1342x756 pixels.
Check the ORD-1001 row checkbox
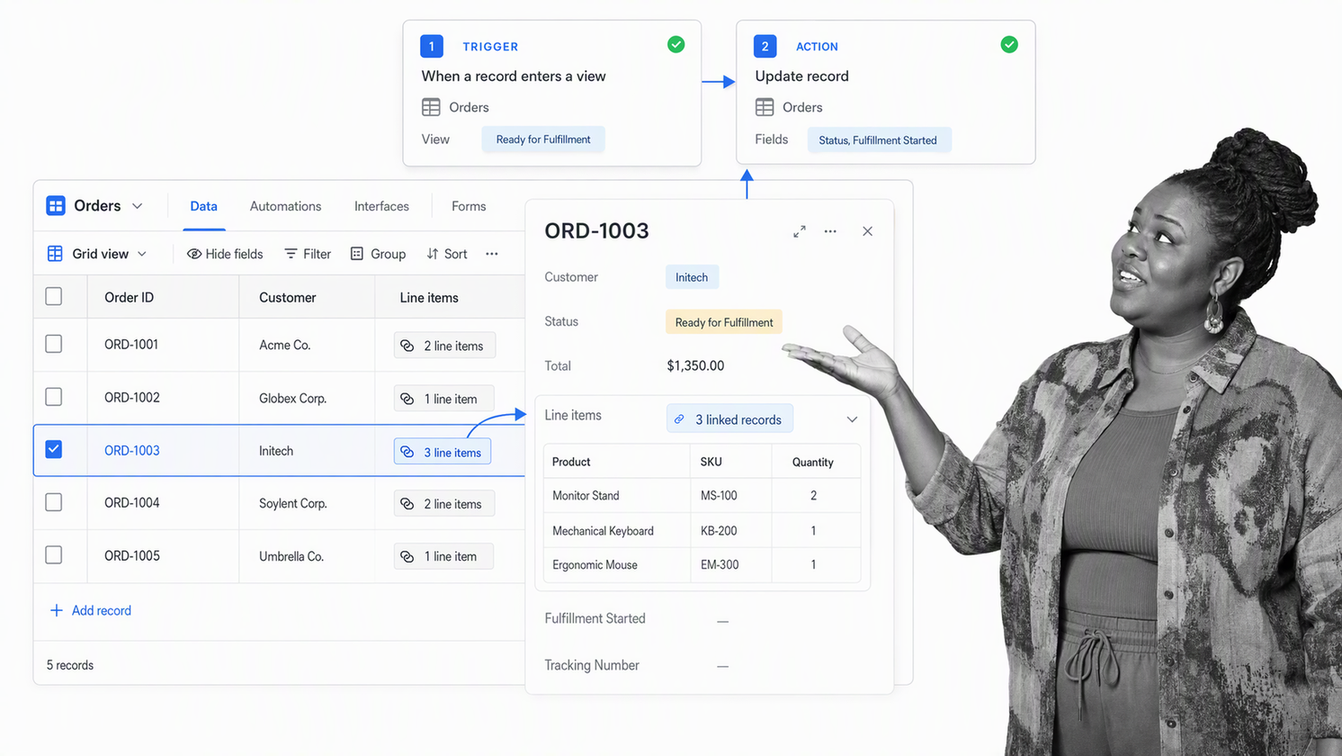pyautogui.click(x=54, y=344)
